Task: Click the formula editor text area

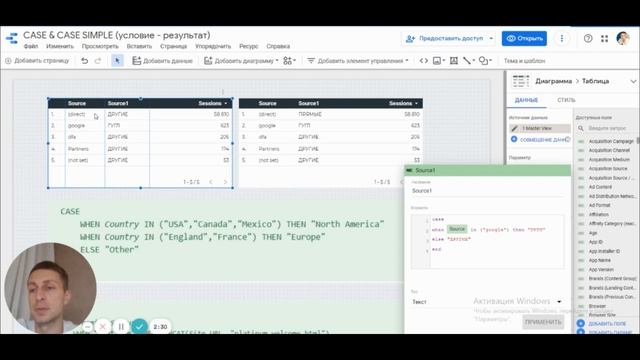Action: click(x=488, y=242)
